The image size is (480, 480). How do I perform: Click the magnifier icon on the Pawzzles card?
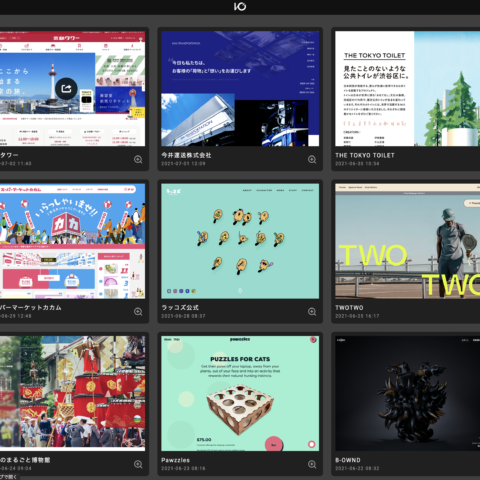click(312, 464)
